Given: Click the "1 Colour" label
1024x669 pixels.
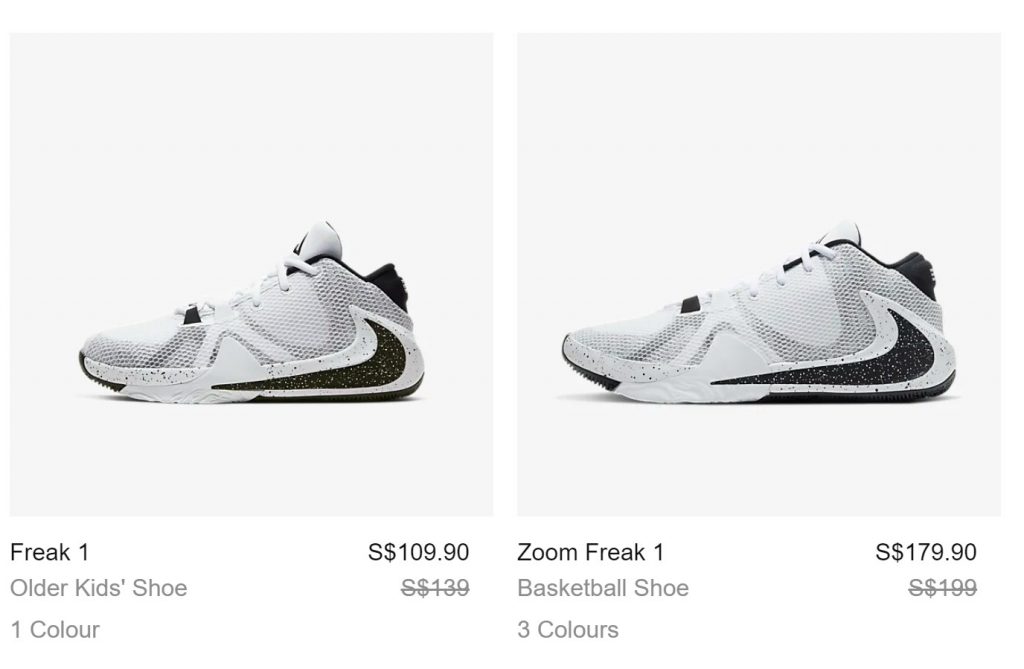Looking at the screenshot, I should (55, 630).
